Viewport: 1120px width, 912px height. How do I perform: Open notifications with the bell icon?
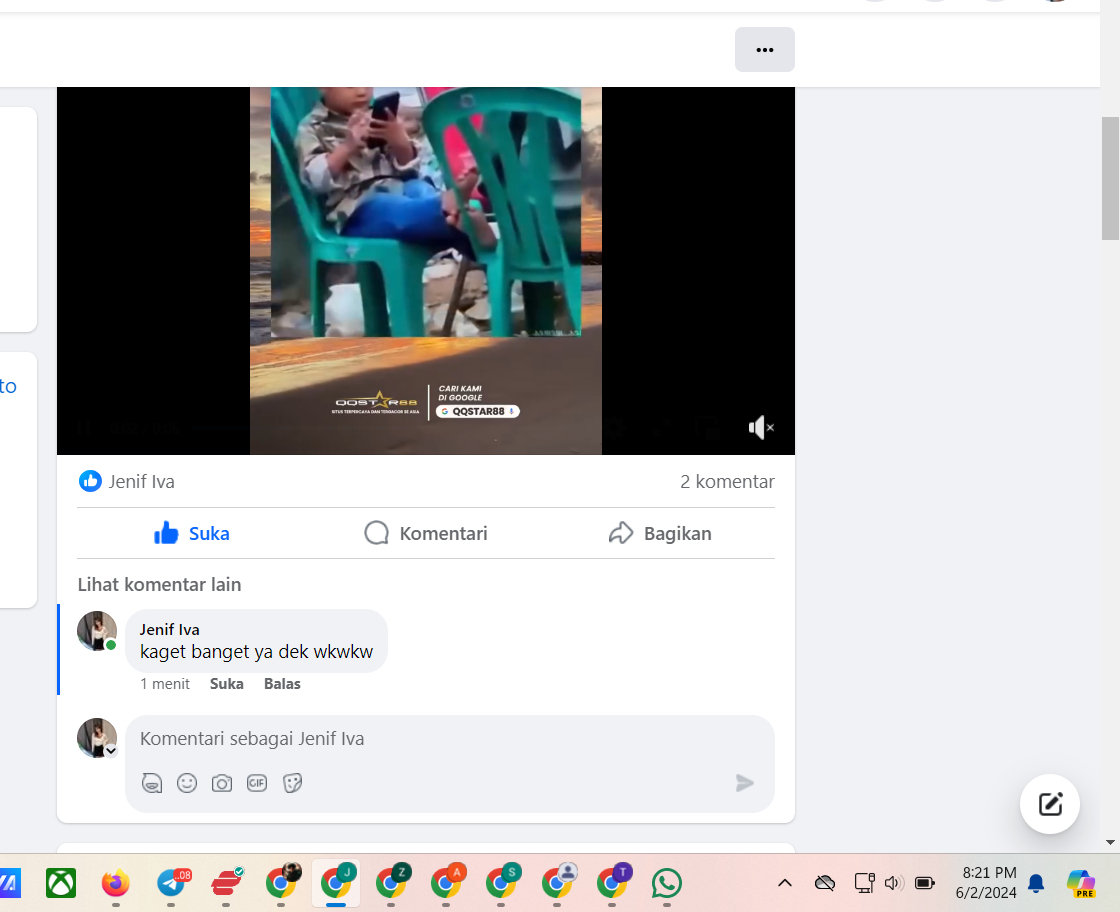pyautogui.click(x=1036, y=884)
